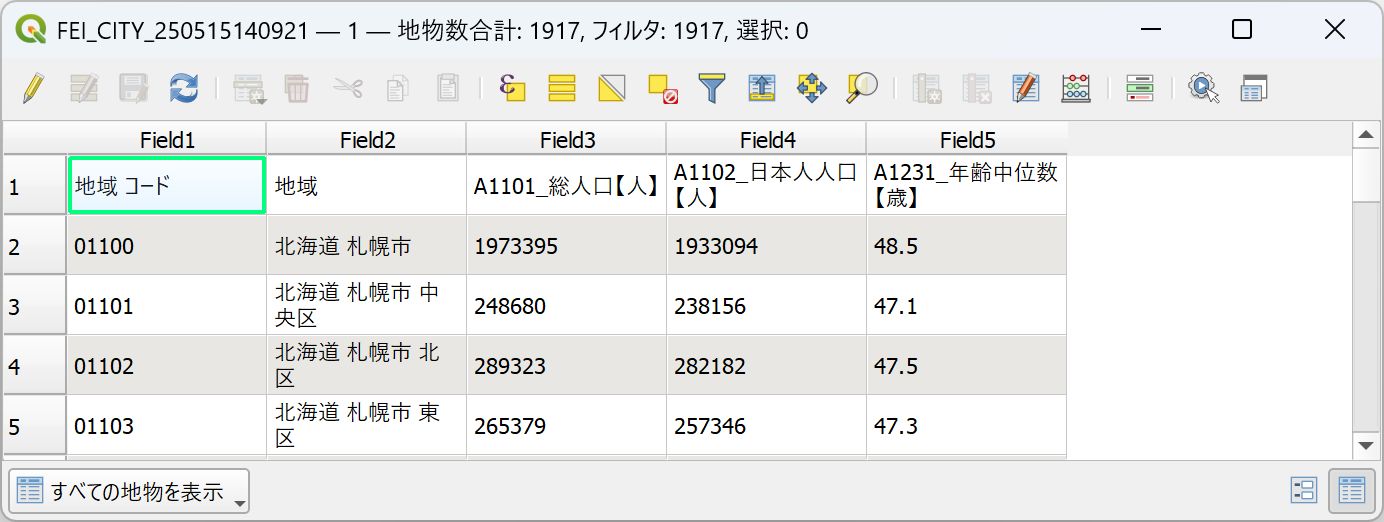Click the 265379 cell

tap(567, 425)
